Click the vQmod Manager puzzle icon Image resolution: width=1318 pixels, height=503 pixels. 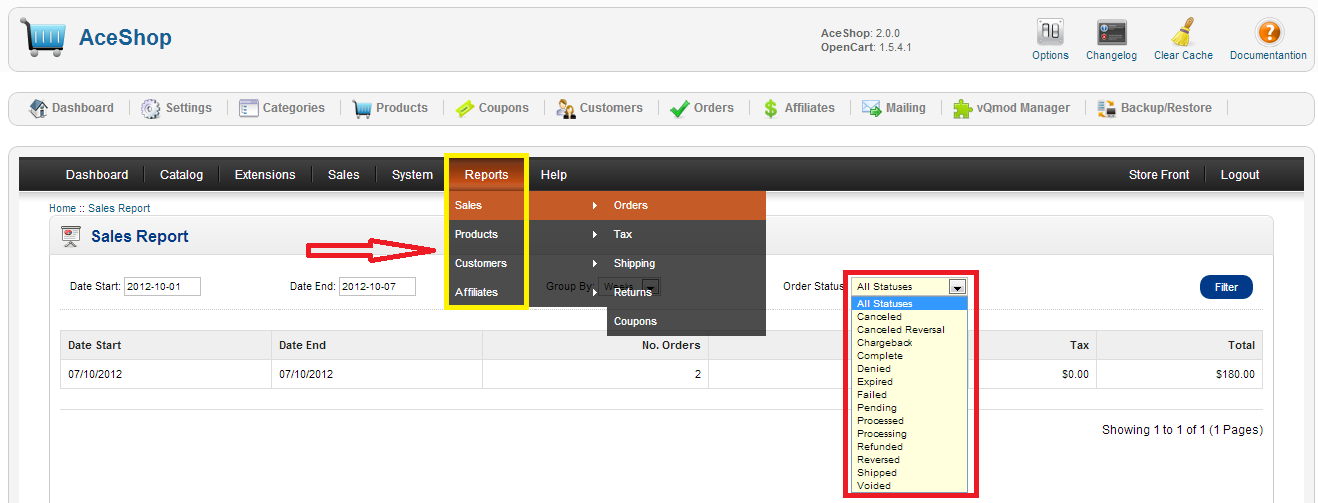pyautogui.click(x=962, y=108)
